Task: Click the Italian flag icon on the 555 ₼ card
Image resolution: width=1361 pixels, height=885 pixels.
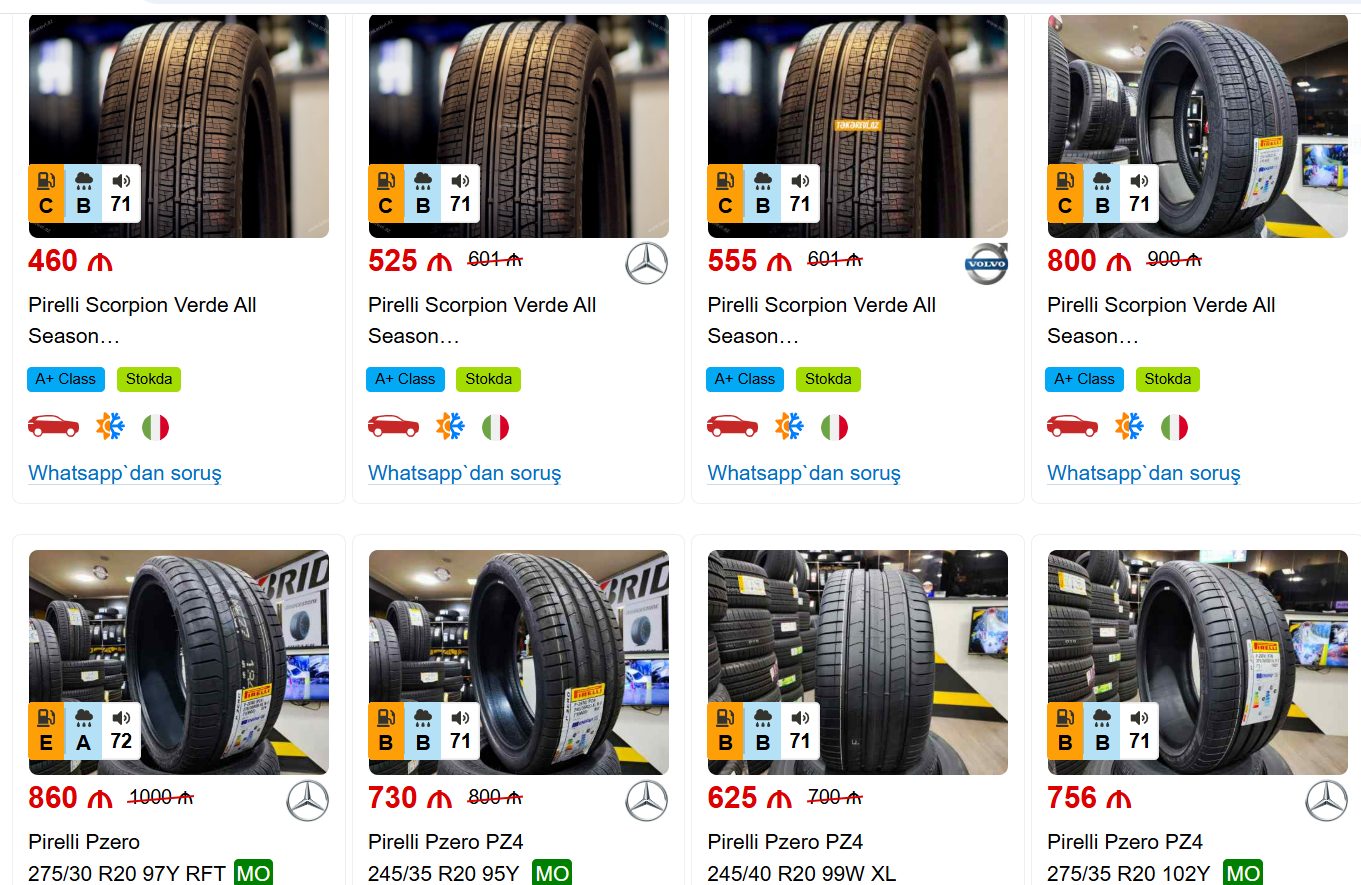Action: 834,427
